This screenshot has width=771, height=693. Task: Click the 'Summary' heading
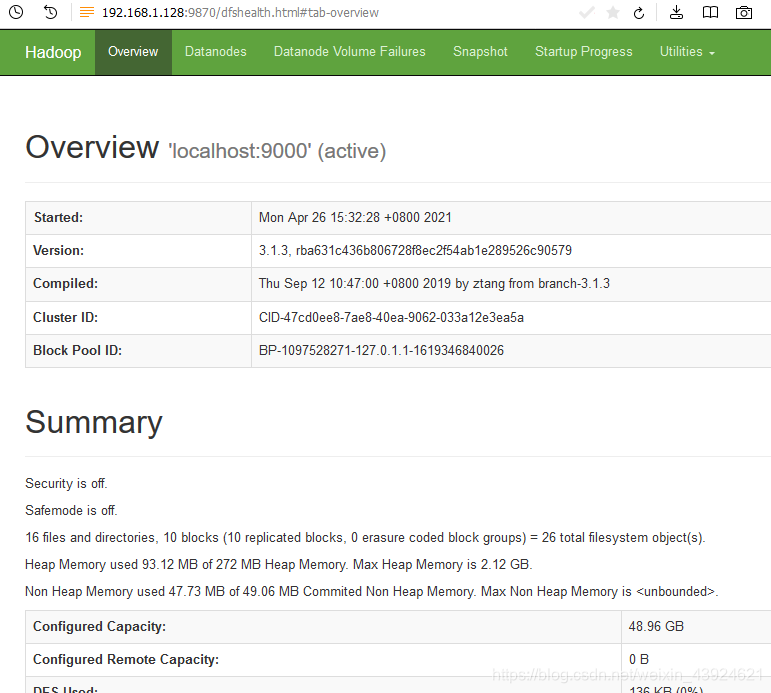coord(93,422)
